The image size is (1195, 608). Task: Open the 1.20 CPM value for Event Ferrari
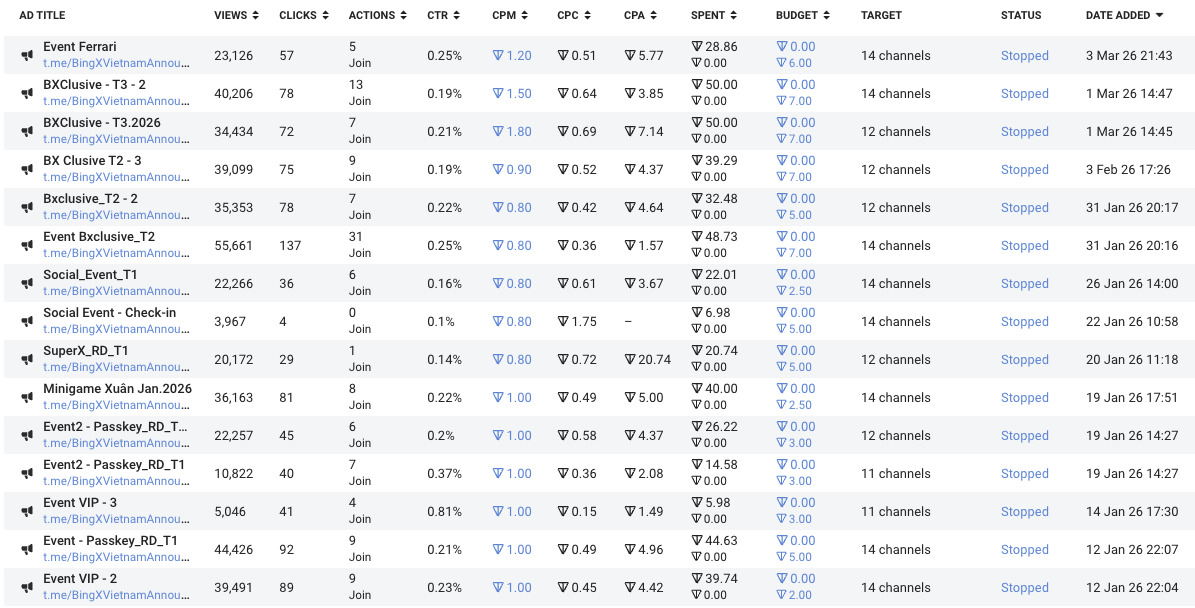point(512,56)
